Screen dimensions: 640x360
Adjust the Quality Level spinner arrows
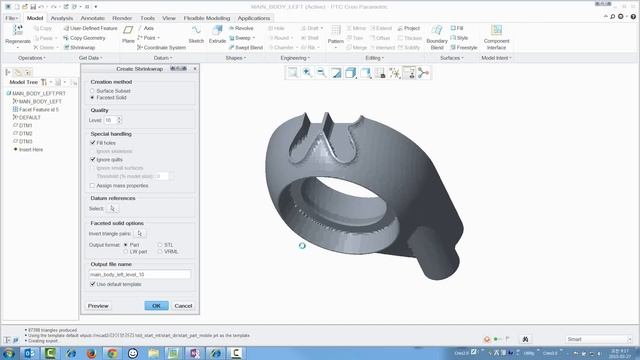[119, 120]
